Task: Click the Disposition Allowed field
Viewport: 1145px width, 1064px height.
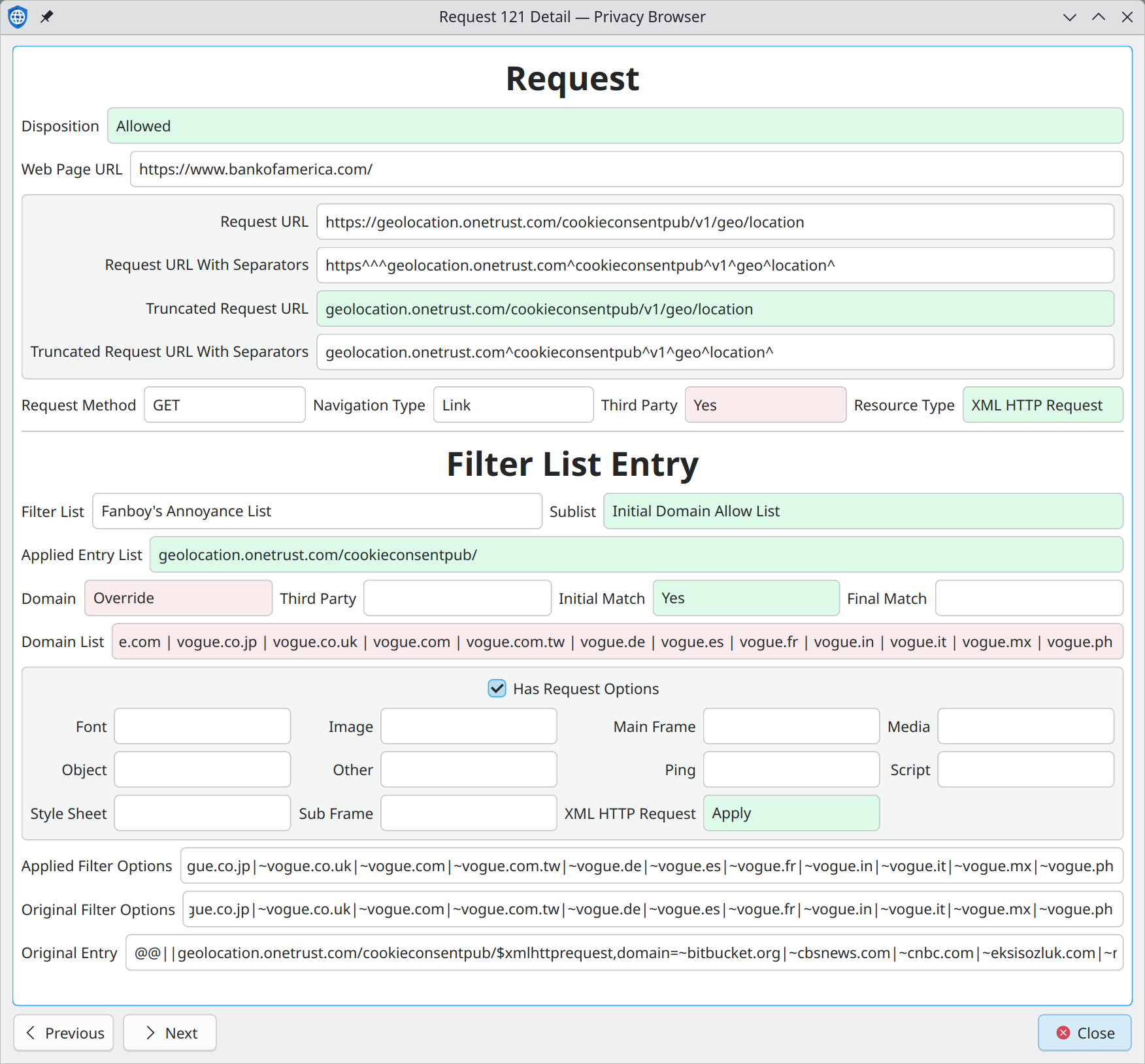Action: (614, 126)
